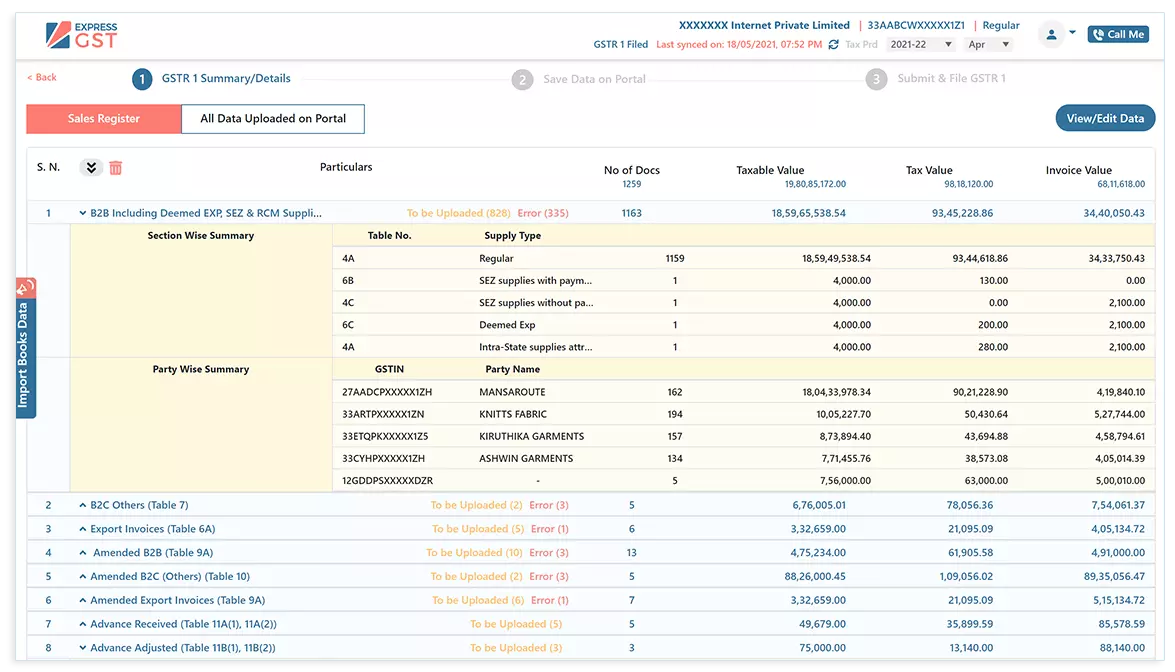Click Error (335) link in B2B row
Viewport: 1175px width, 672px height.
pyautogui.click(x=543, y=213)
